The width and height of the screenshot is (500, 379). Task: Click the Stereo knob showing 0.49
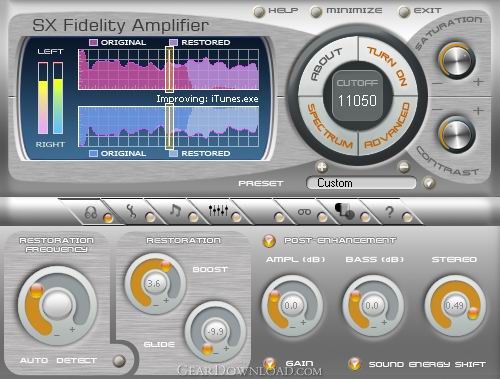(454, 305)
